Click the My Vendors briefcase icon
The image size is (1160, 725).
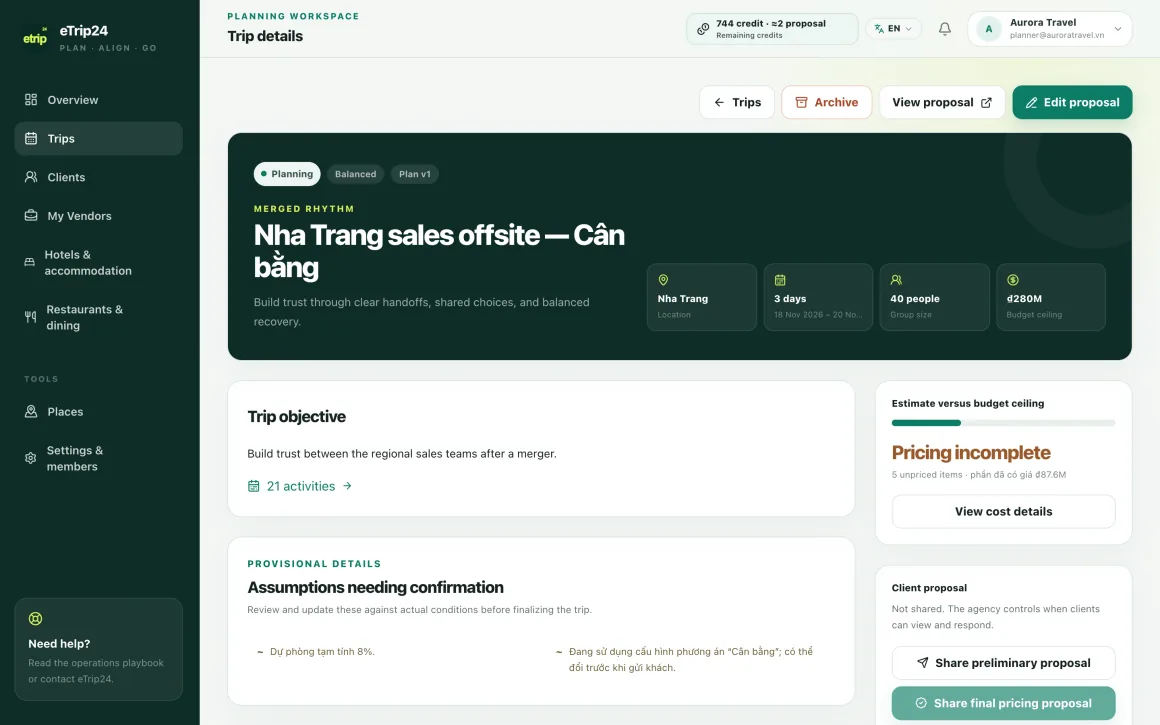[x=31, y=215]
